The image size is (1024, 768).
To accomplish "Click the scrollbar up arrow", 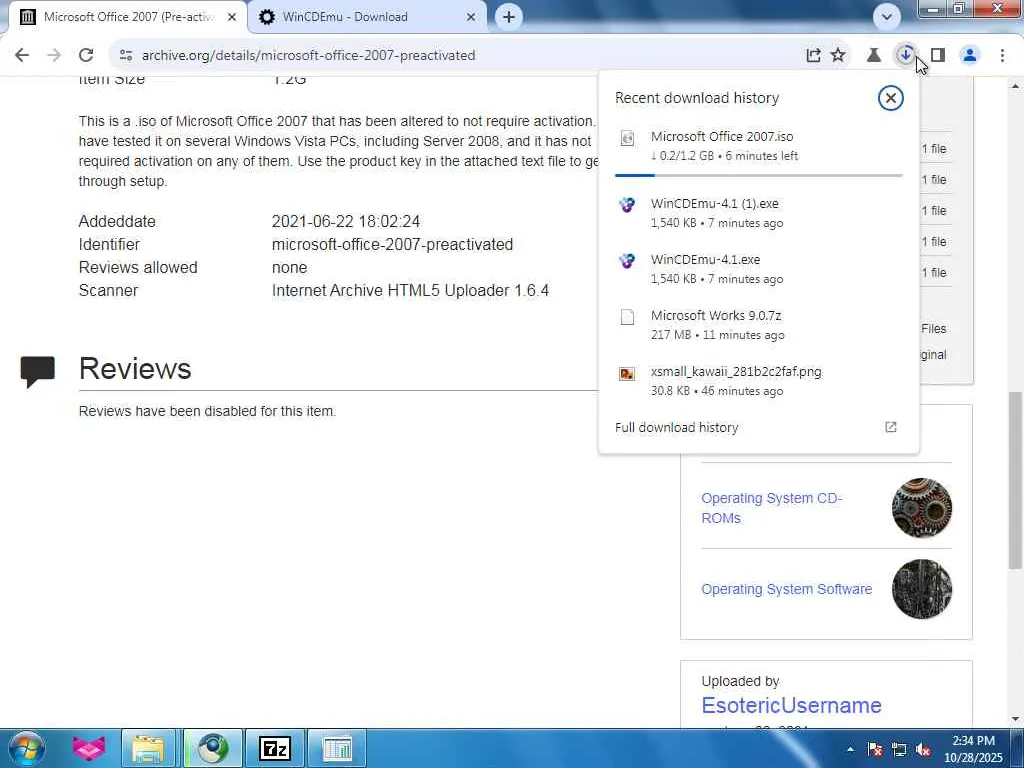I will click(x=1015, y=86).
